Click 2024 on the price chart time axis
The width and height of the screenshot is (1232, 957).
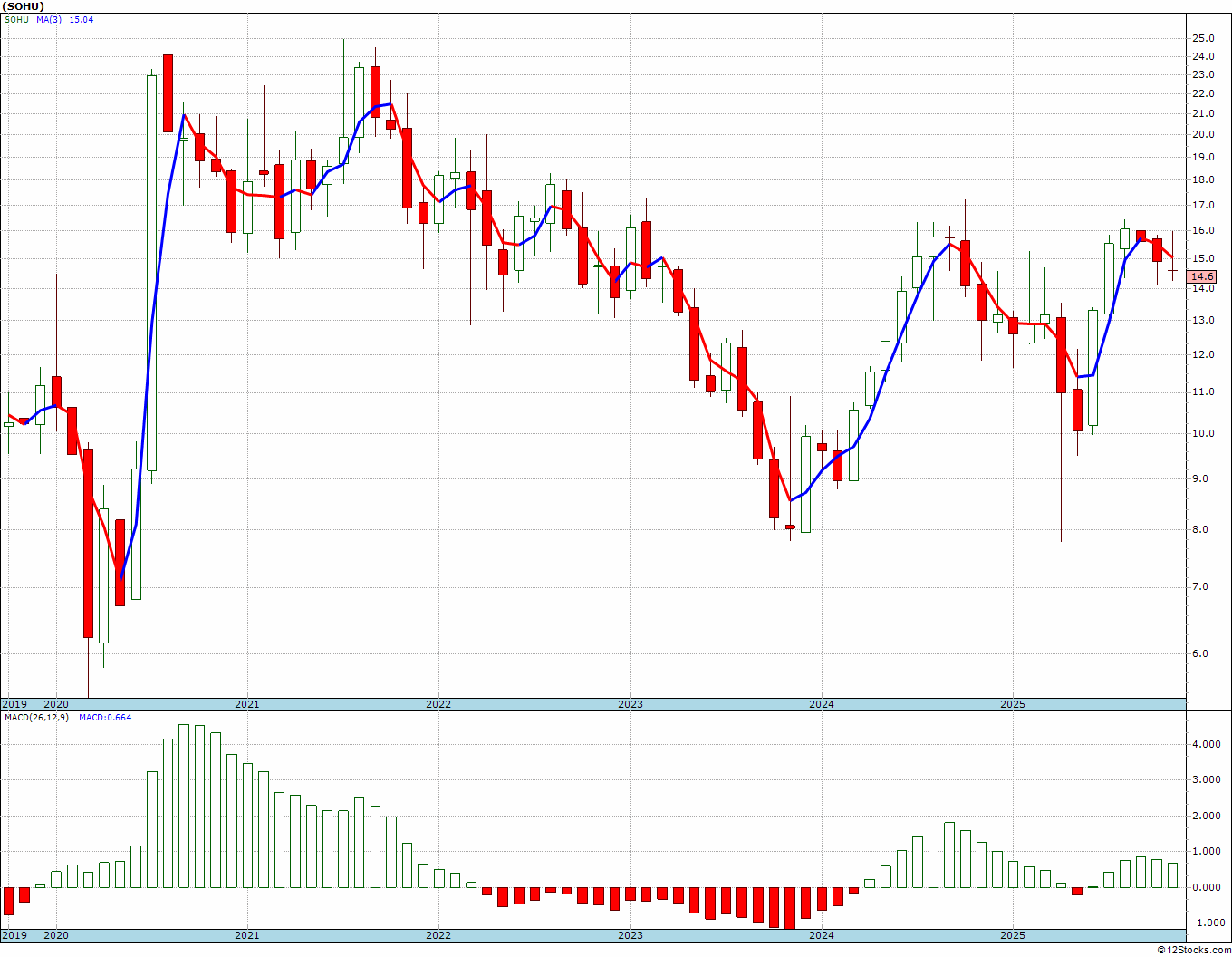coord(822,704)
